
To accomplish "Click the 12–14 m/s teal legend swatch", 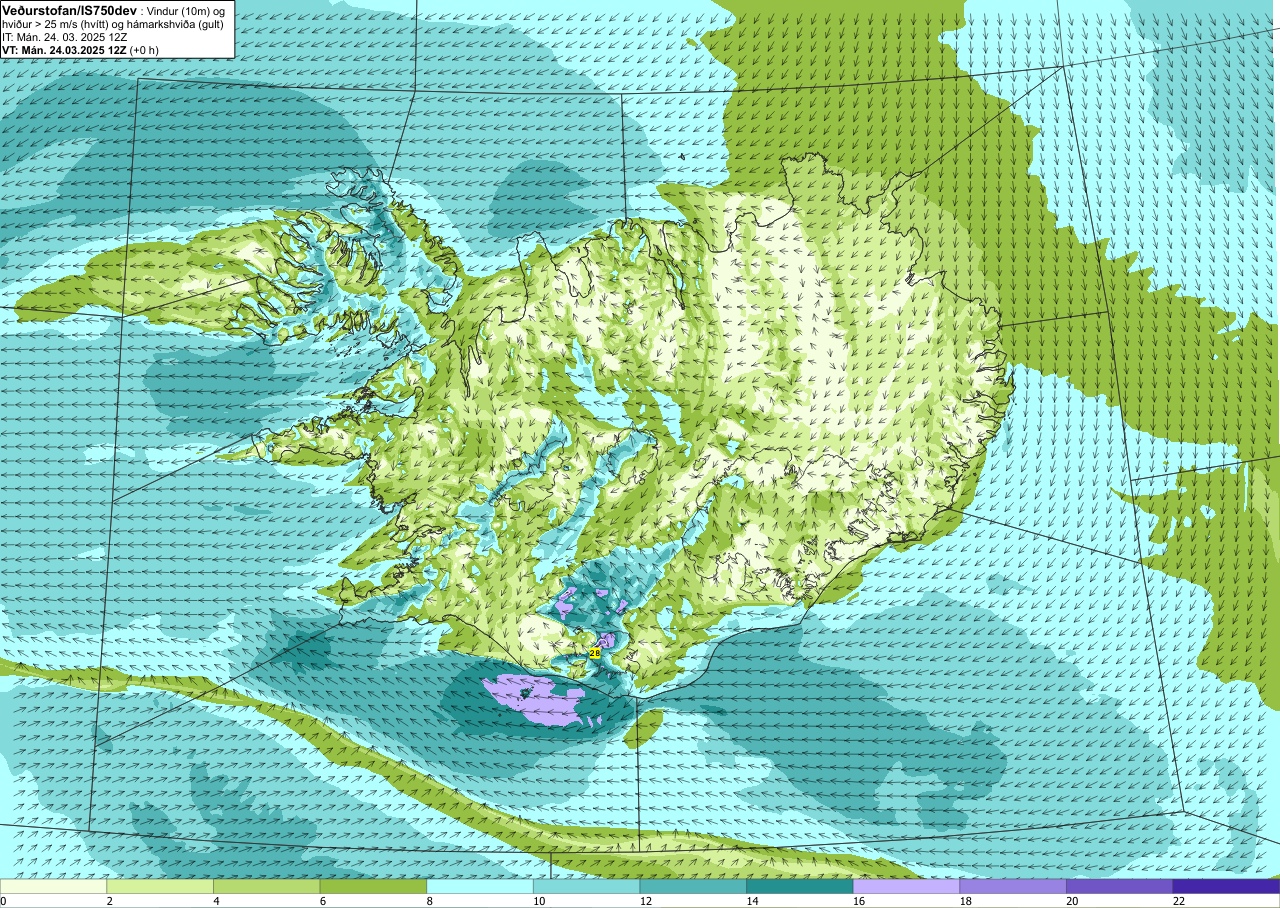I will [693, 886].
